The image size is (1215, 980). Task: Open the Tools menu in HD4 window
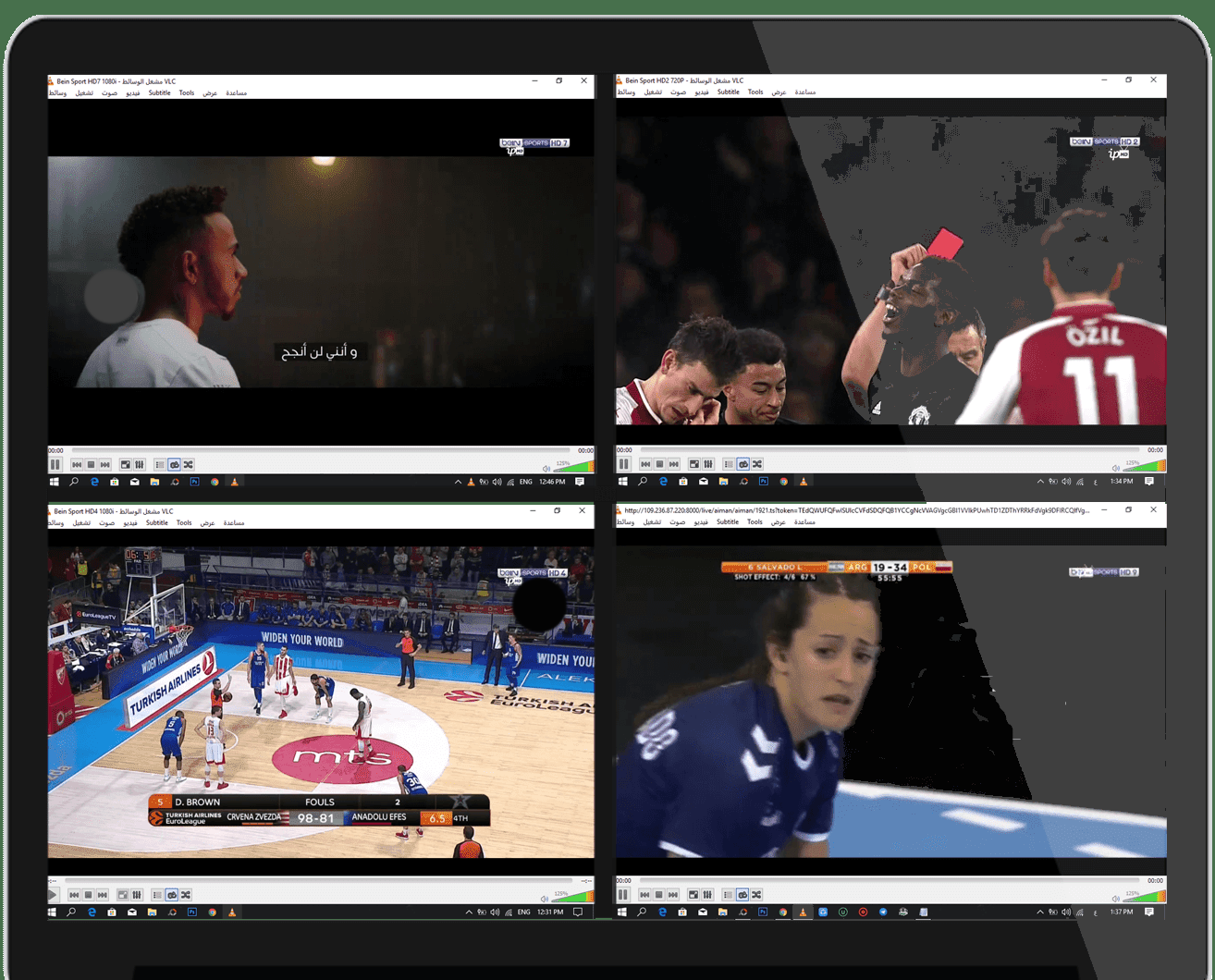(x=184, y=522)
